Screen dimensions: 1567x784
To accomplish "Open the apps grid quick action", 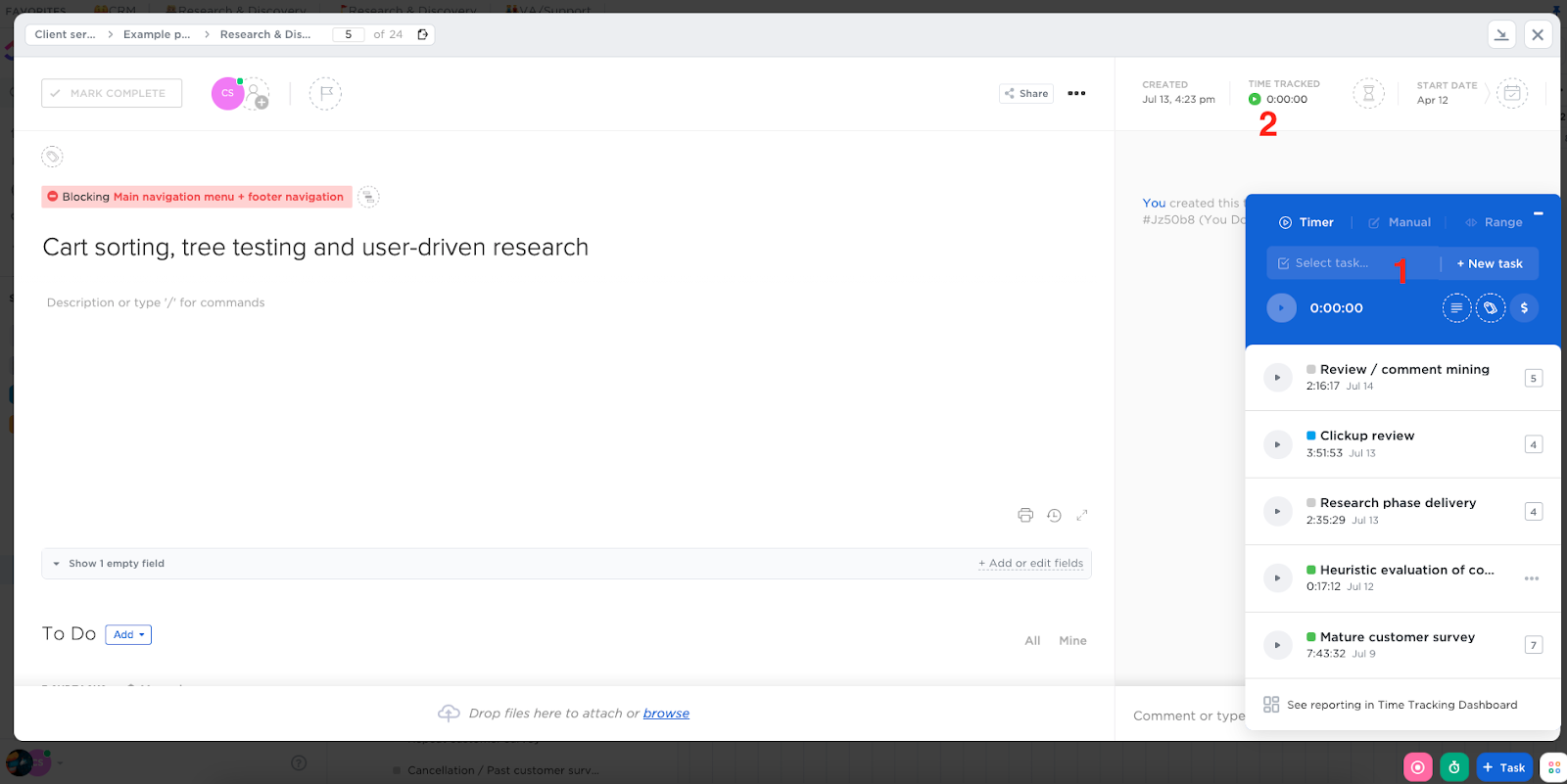I will point(1553,767).
